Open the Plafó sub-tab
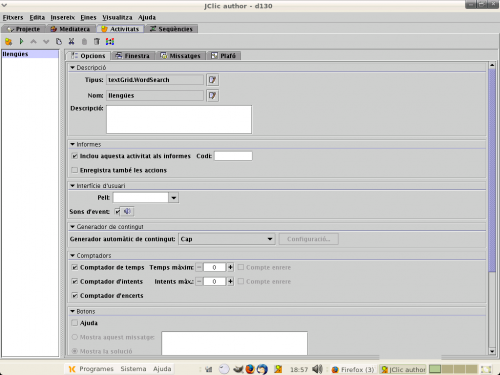This screenshot has width=500, height=375. pyautogui.click(x=224, y=56)
